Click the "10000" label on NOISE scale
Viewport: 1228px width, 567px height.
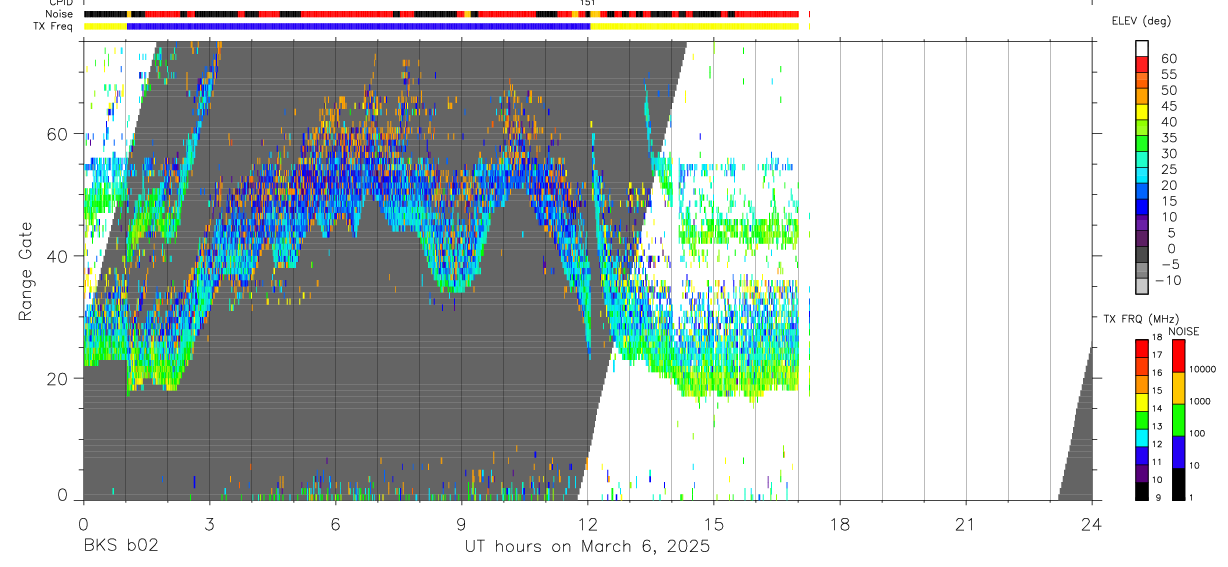click(x=1203, y=369)
